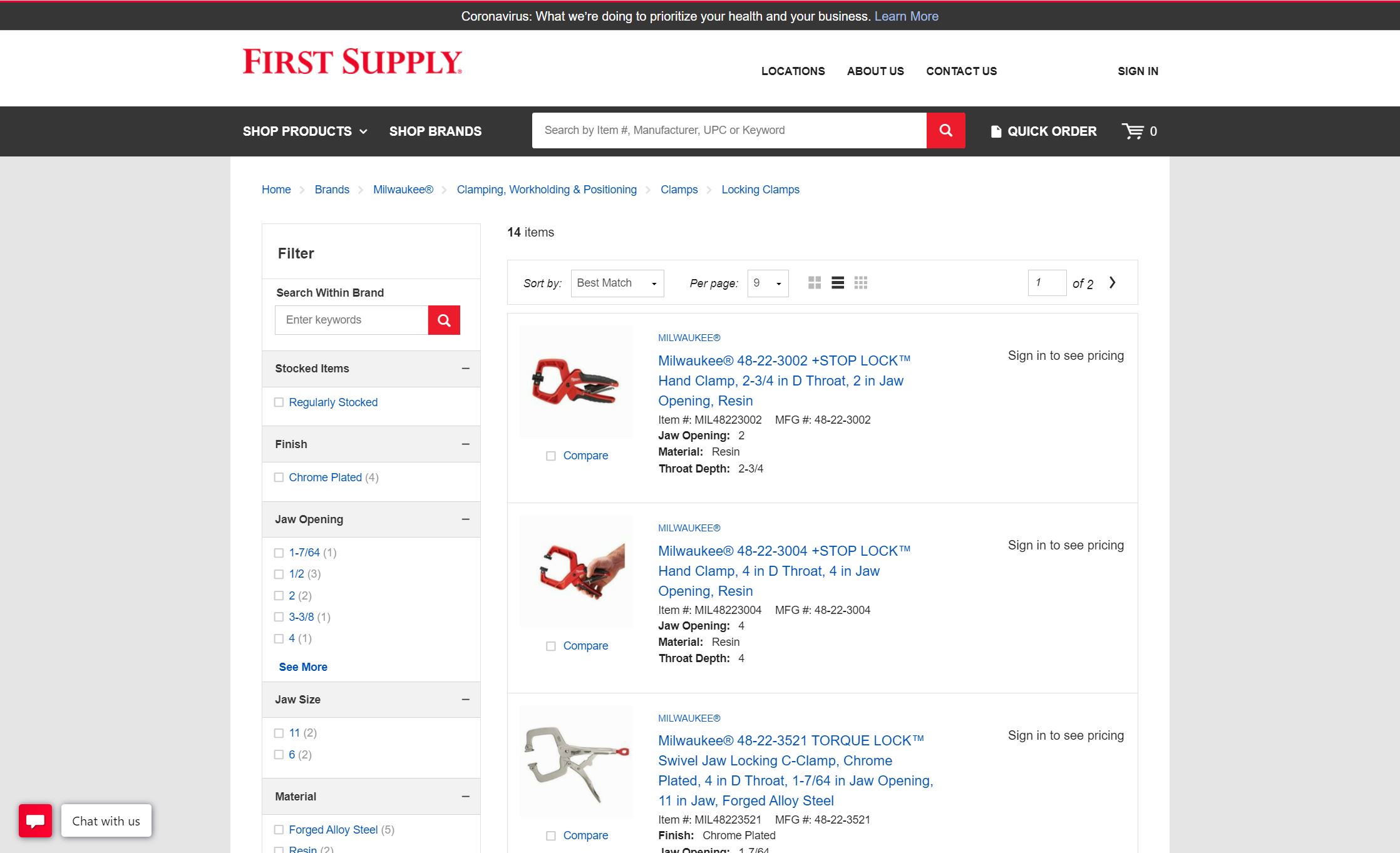
Task: Check the Regularly Stocked filter
Action: [279, 402]
